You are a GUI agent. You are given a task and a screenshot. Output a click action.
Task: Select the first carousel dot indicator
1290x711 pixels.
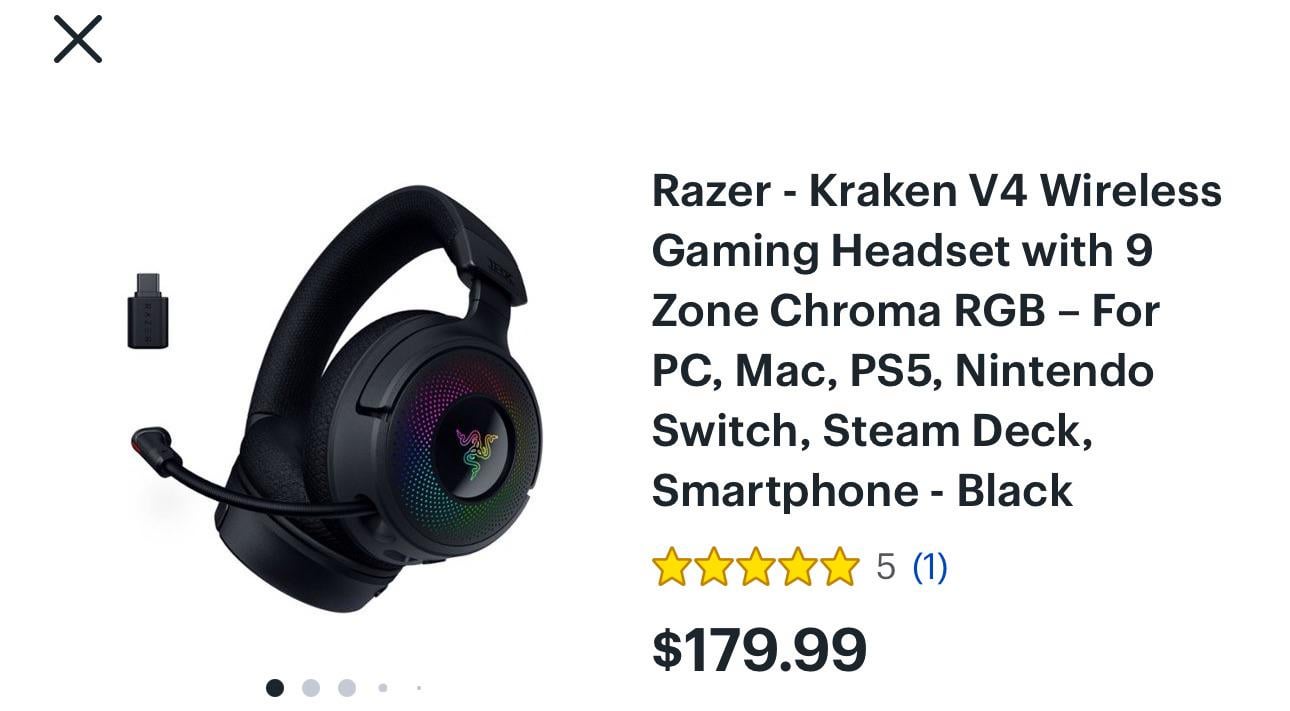click(x=275, y=688)
